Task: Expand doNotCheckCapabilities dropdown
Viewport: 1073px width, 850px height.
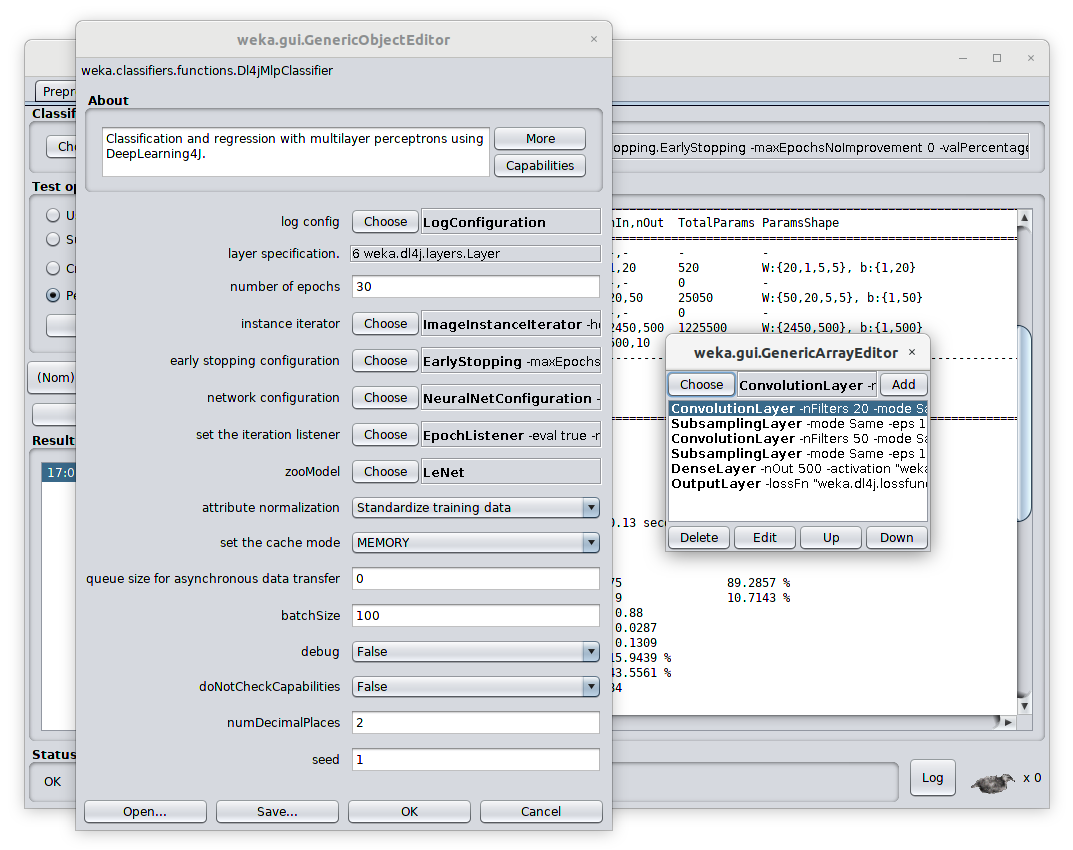Action: pos(476,686)
